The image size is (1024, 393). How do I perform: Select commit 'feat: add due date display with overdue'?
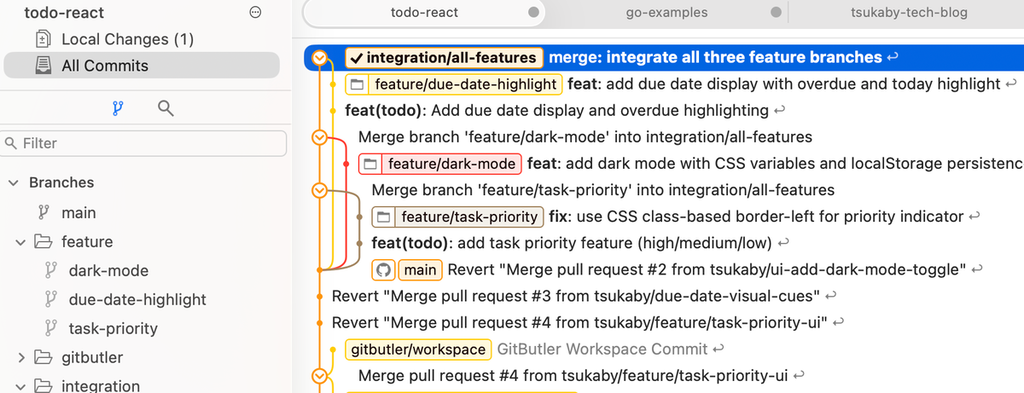[784, 84]
